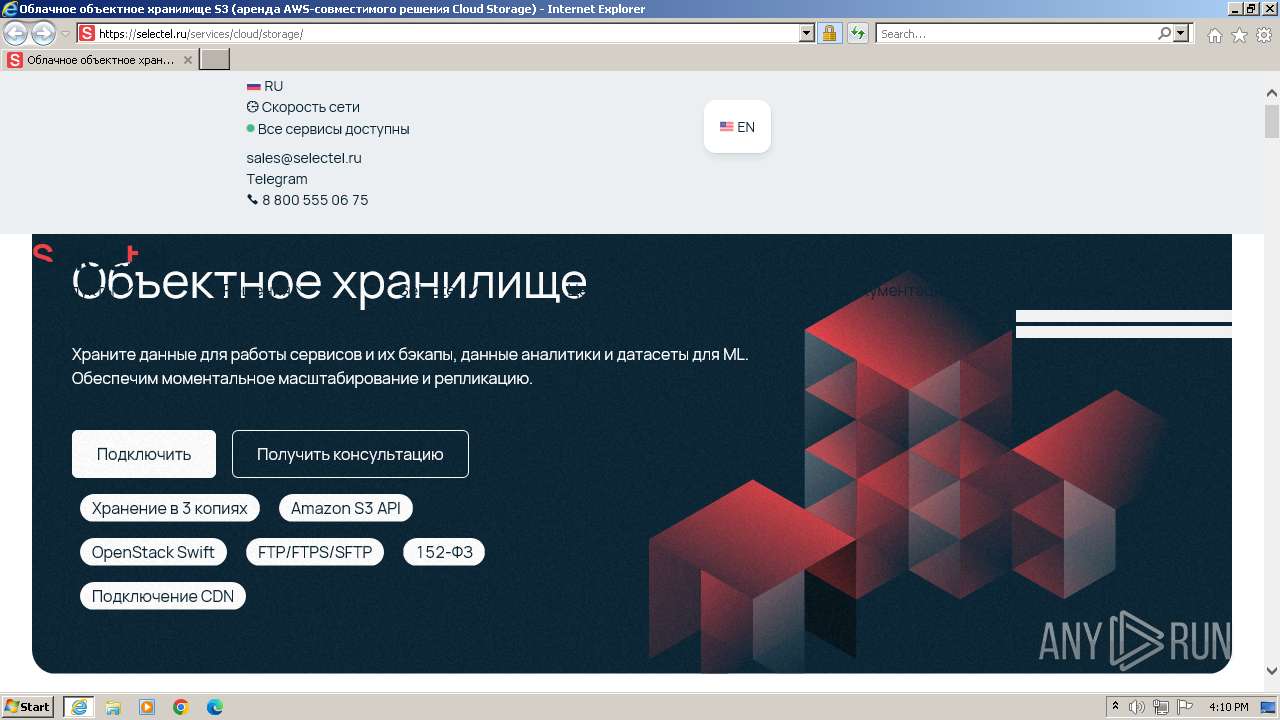Click the Home icon
The image size is (1280, 720).
pyautogui.click(x=1214, y=35)
